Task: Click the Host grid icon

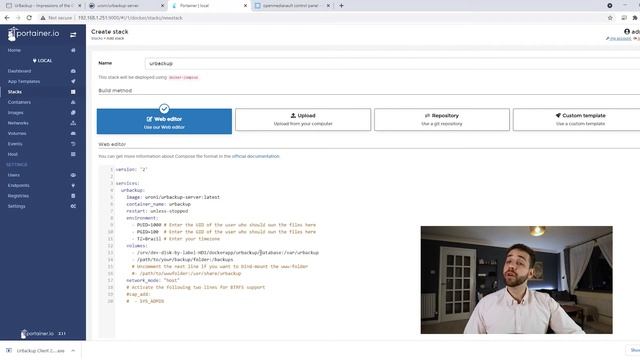Action: 73,154
